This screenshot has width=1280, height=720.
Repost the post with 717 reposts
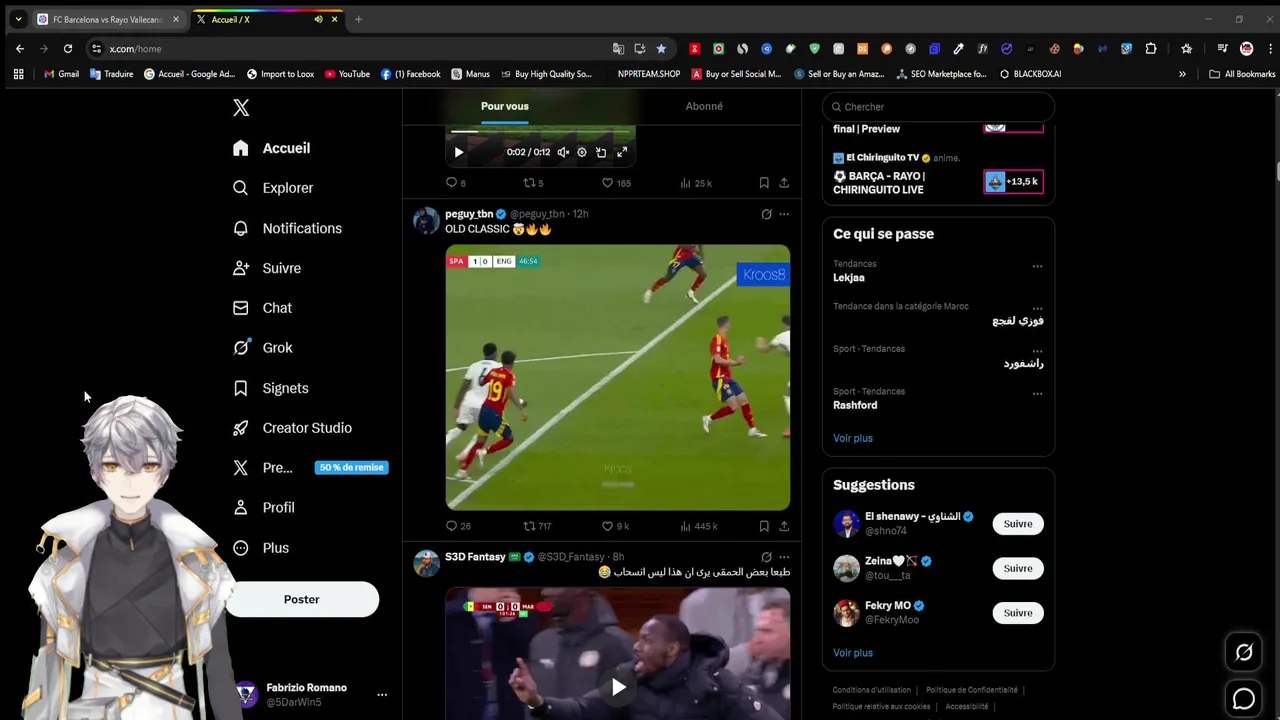click(x=538, y=526)
